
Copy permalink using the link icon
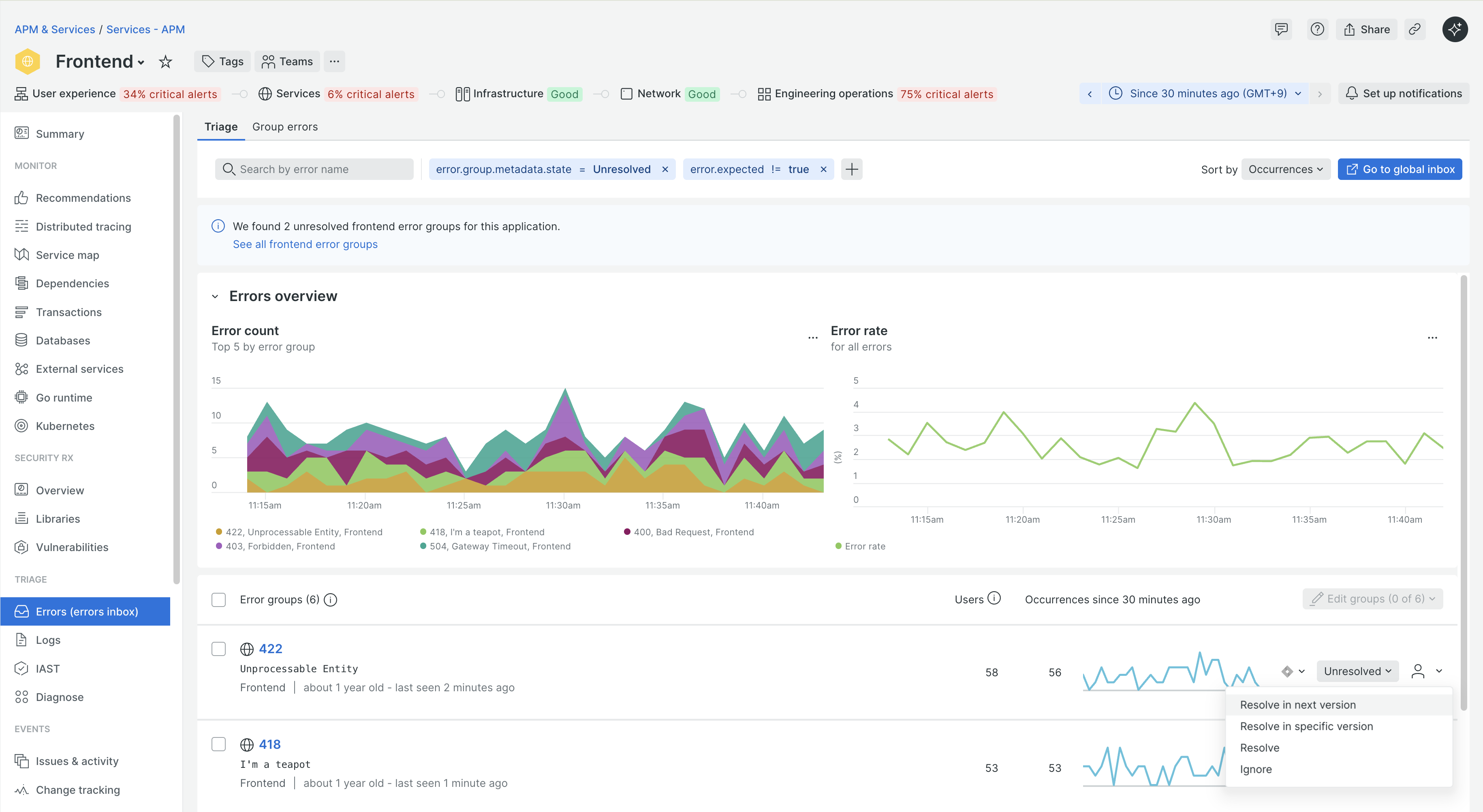pos(1415,29)
